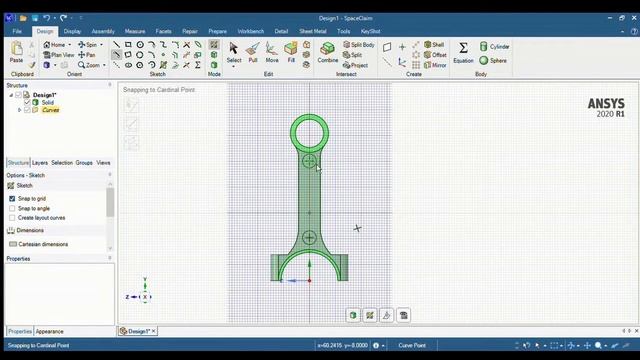
Task: Enable Create layout curves option
Action: click(12, 218)
